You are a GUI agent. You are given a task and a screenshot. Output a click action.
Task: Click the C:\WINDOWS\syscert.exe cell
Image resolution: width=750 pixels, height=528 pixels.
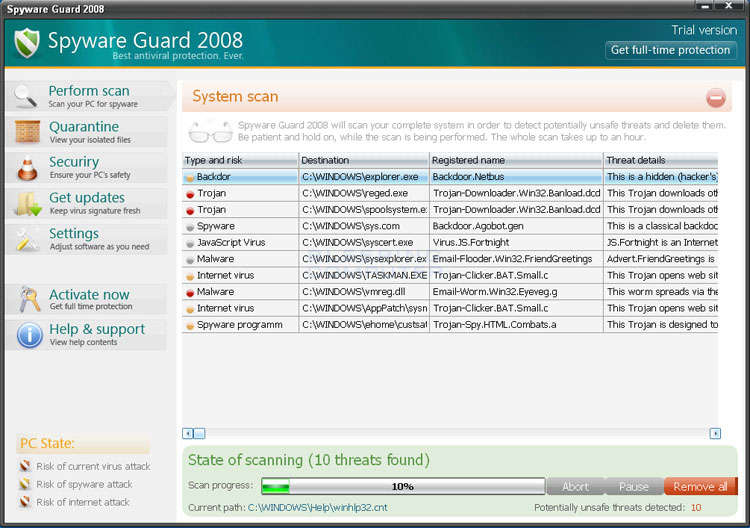(x=364, y=242)
